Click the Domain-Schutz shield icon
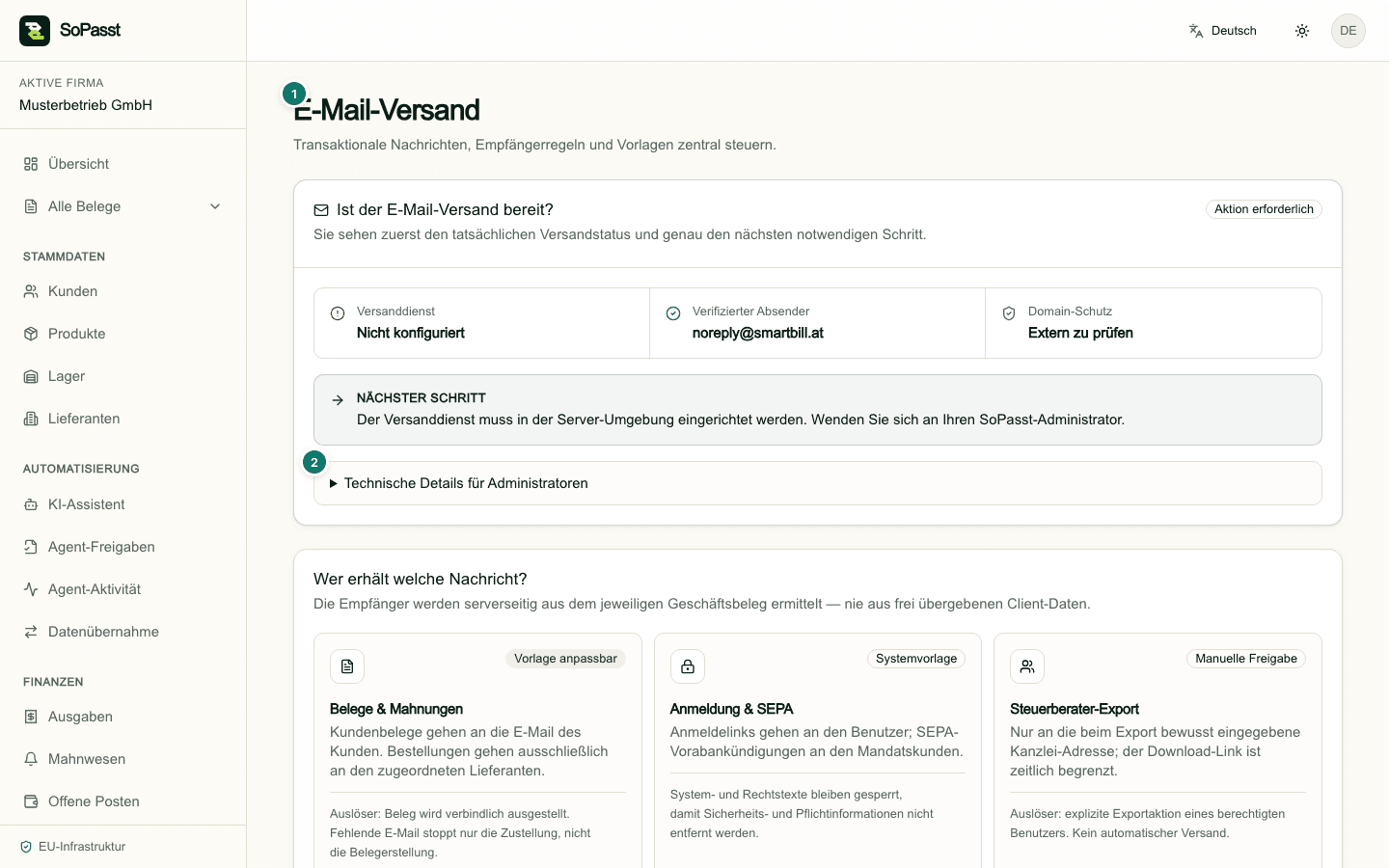Image resolution: width=1389 pixels, height=868 pixels. tap(1009, 313)
